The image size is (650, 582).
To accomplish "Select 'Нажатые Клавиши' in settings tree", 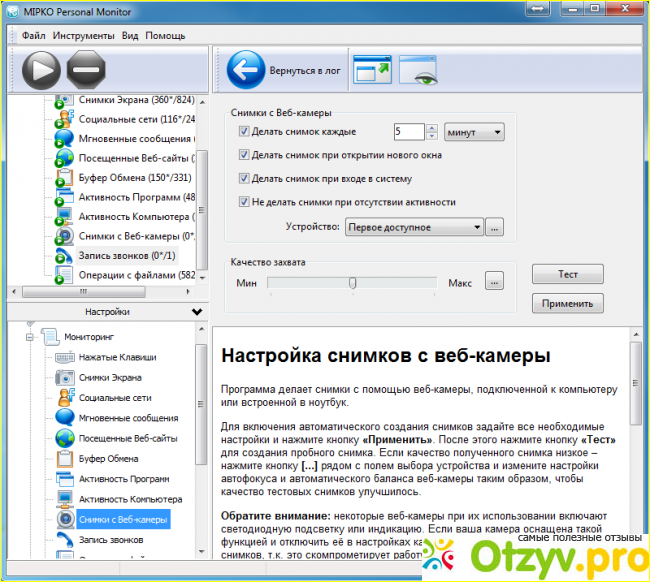I will point(118,357).
